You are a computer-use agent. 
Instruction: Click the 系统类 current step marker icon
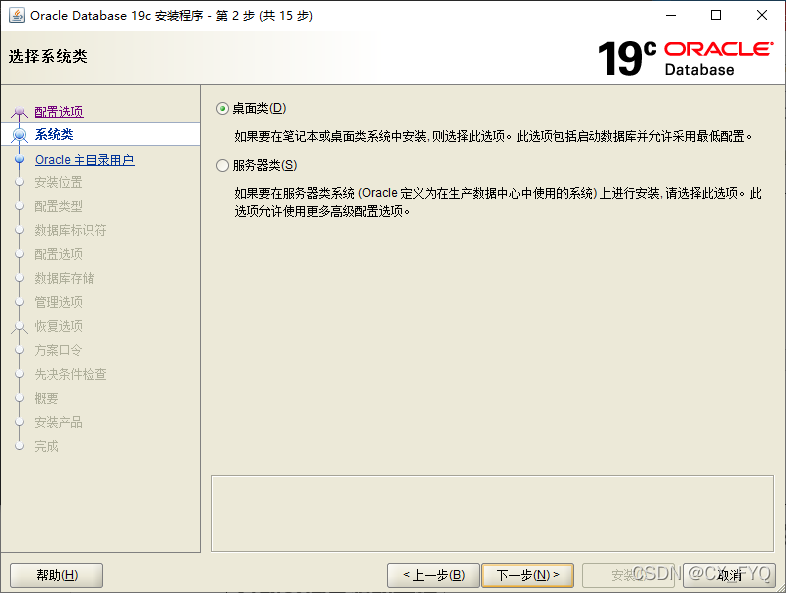[20, 134]
